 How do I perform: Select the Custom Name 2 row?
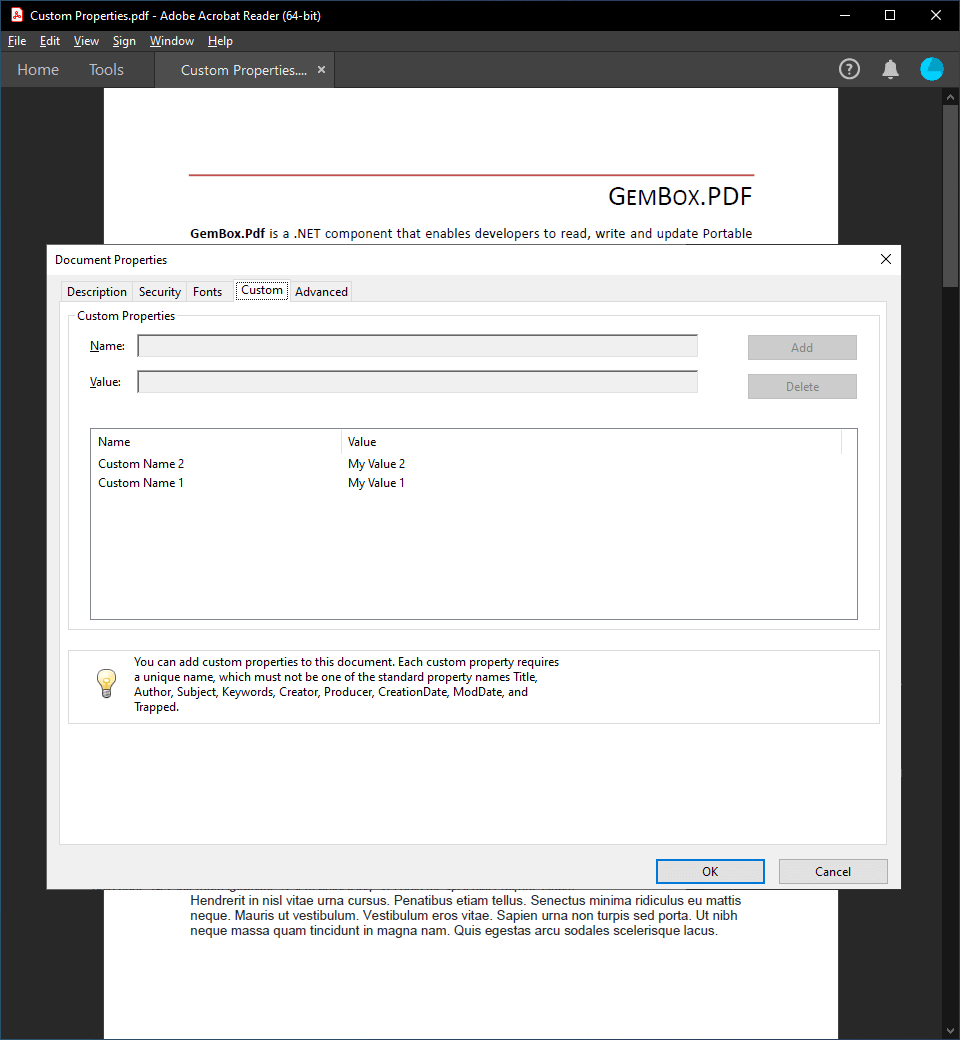click(x=141, y=464)
